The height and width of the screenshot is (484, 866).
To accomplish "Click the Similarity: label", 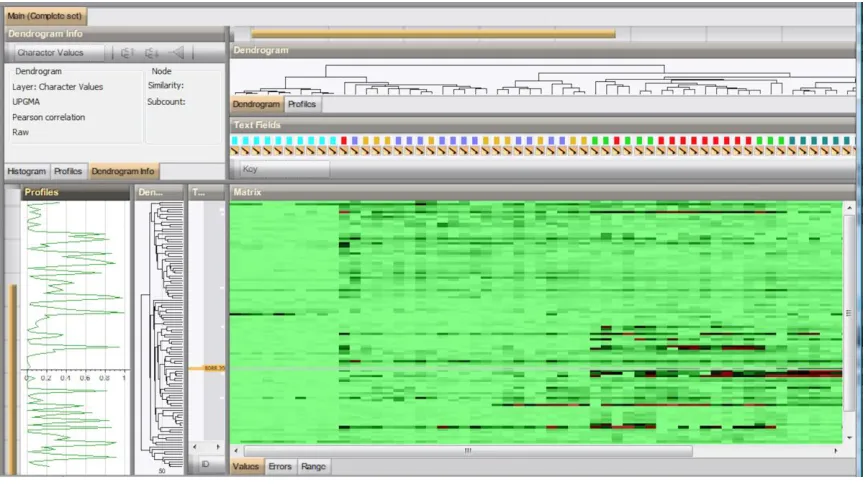I will 166,85.
